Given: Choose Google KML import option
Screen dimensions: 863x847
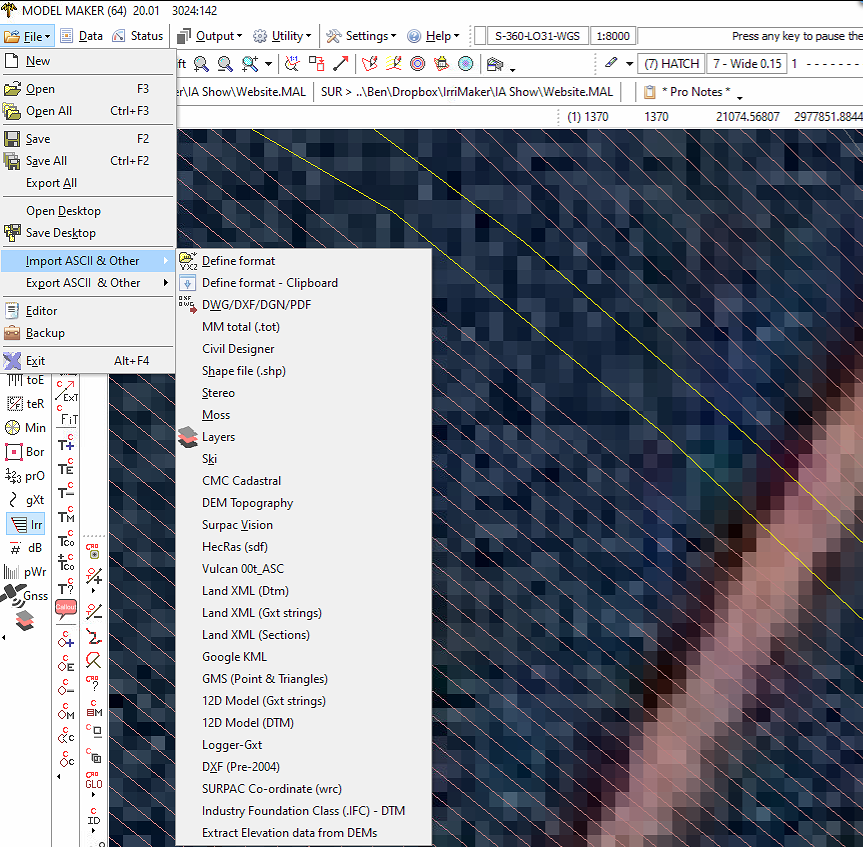Looking at the screenshot, I should (x=234, y=657).
